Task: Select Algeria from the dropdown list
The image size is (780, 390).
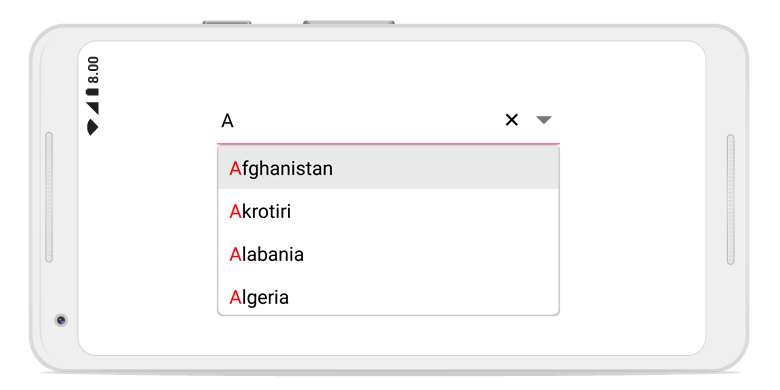Action: click(389, 297)
